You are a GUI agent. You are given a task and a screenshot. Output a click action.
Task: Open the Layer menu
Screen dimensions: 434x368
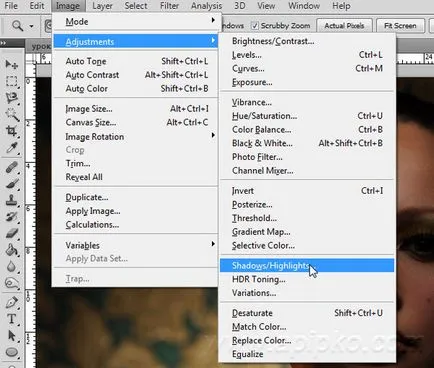tap(102, 6)
